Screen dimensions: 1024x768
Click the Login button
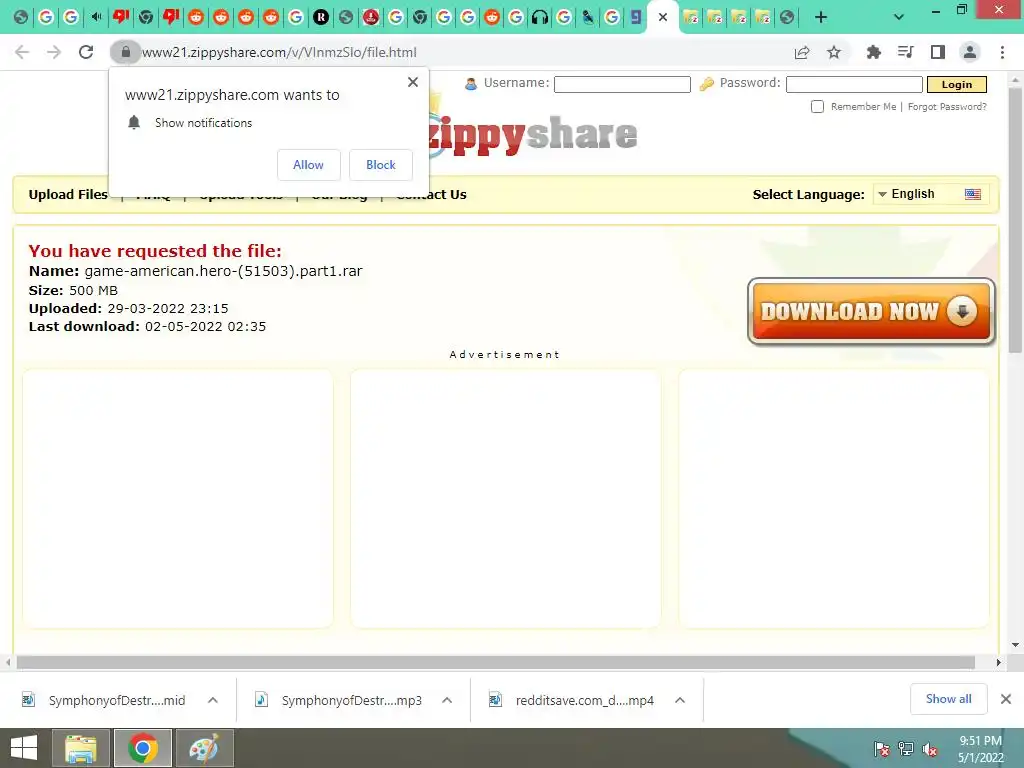(957, 84)
